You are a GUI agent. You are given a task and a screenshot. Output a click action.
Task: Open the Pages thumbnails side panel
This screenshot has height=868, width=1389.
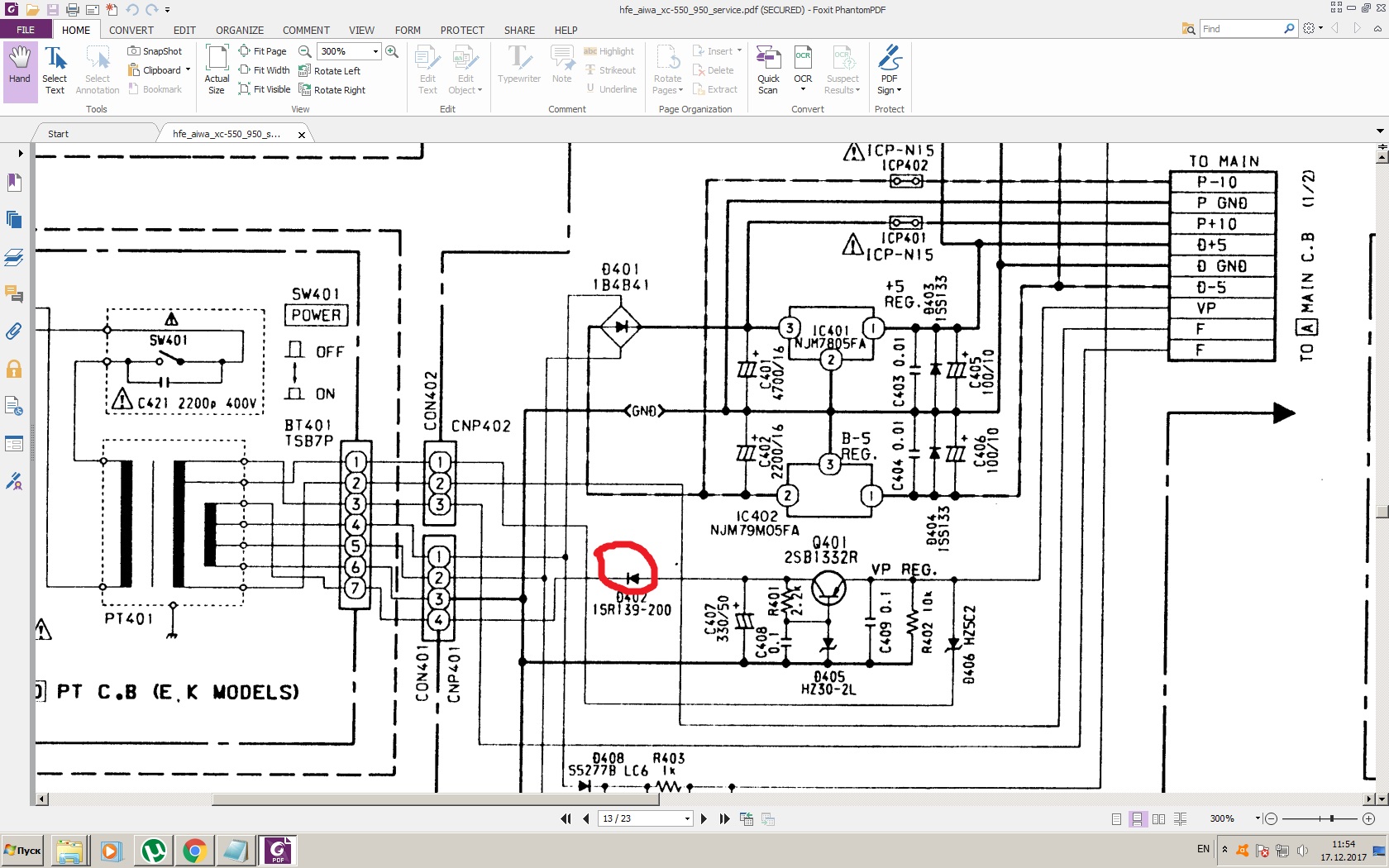pos(14,219)
